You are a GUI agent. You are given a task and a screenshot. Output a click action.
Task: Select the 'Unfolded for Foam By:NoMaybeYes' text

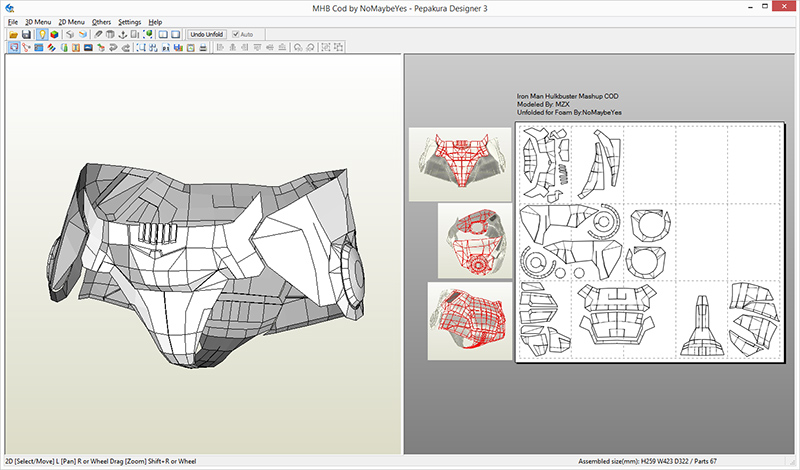(x=569, y=112)
